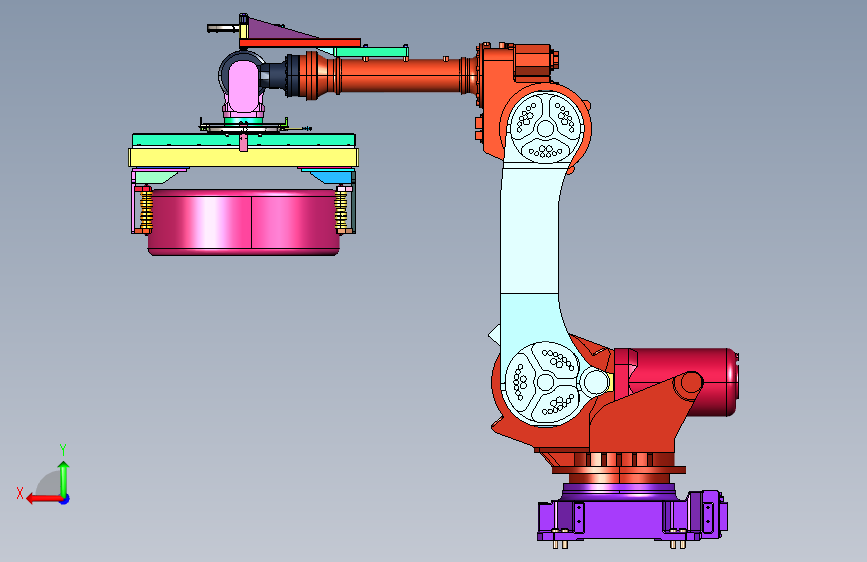Select the small round pivot beside the shoulder disc
The image size is (867, 562).
click(x=594, y=382)
